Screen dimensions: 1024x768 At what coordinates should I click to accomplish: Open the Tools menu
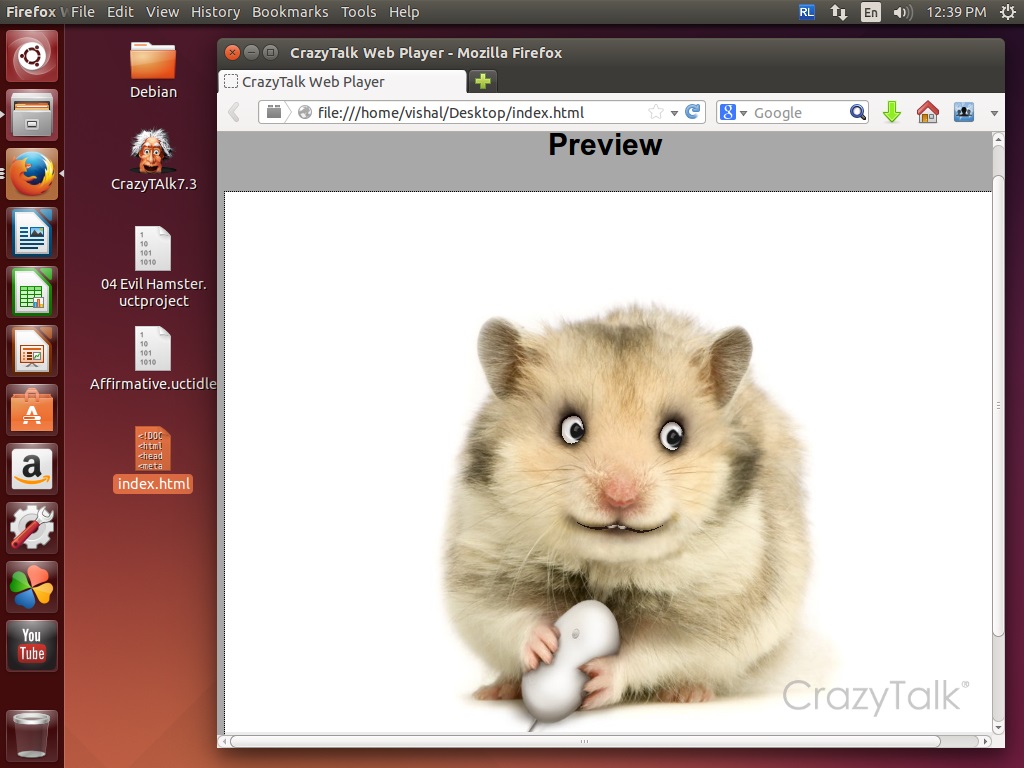coord(359,12)
